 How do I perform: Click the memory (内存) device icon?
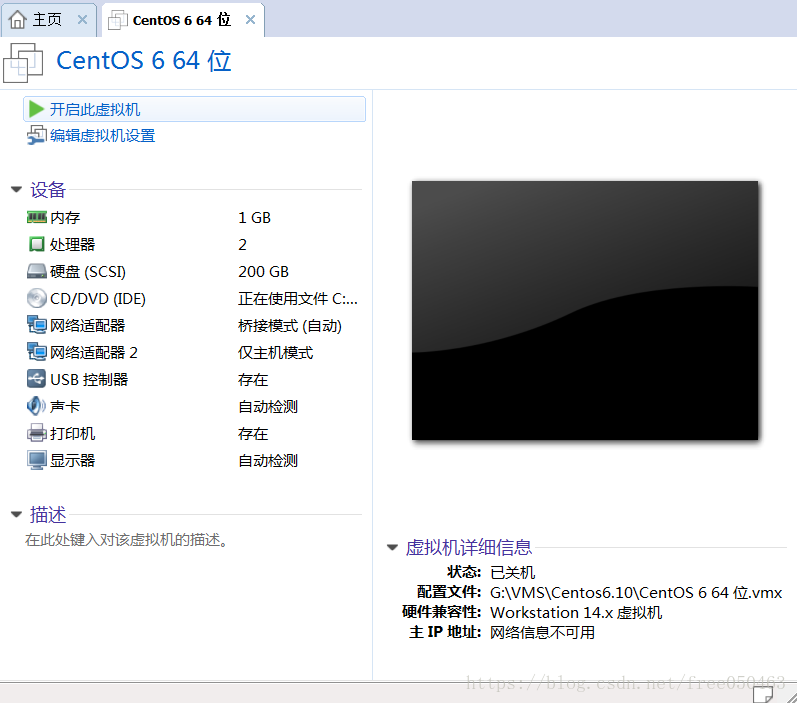(x=37, y=218)
